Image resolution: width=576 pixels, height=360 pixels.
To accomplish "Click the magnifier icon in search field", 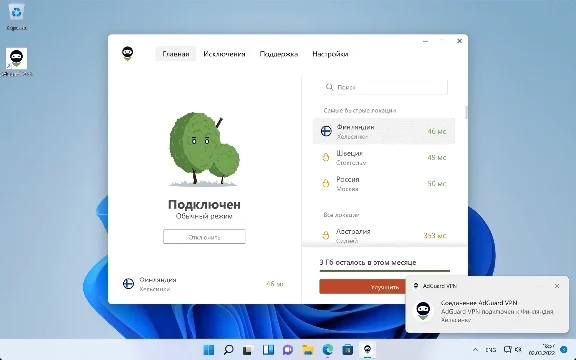I will click(330, 87).
